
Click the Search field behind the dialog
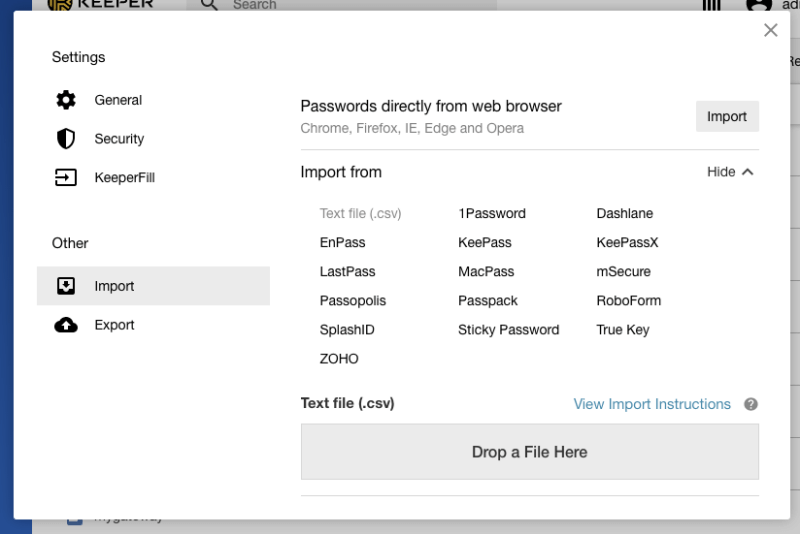(x=342, y=5)
